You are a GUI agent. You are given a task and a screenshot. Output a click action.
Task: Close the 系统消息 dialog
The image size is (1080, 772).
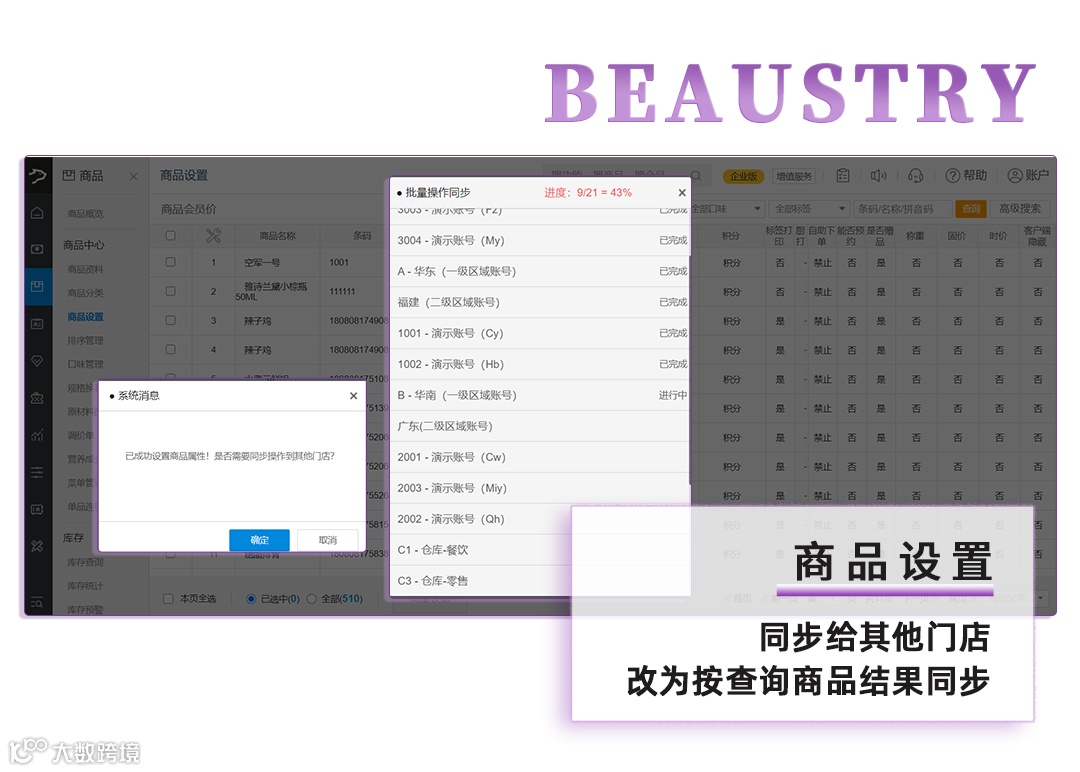(x=353, y=395)
